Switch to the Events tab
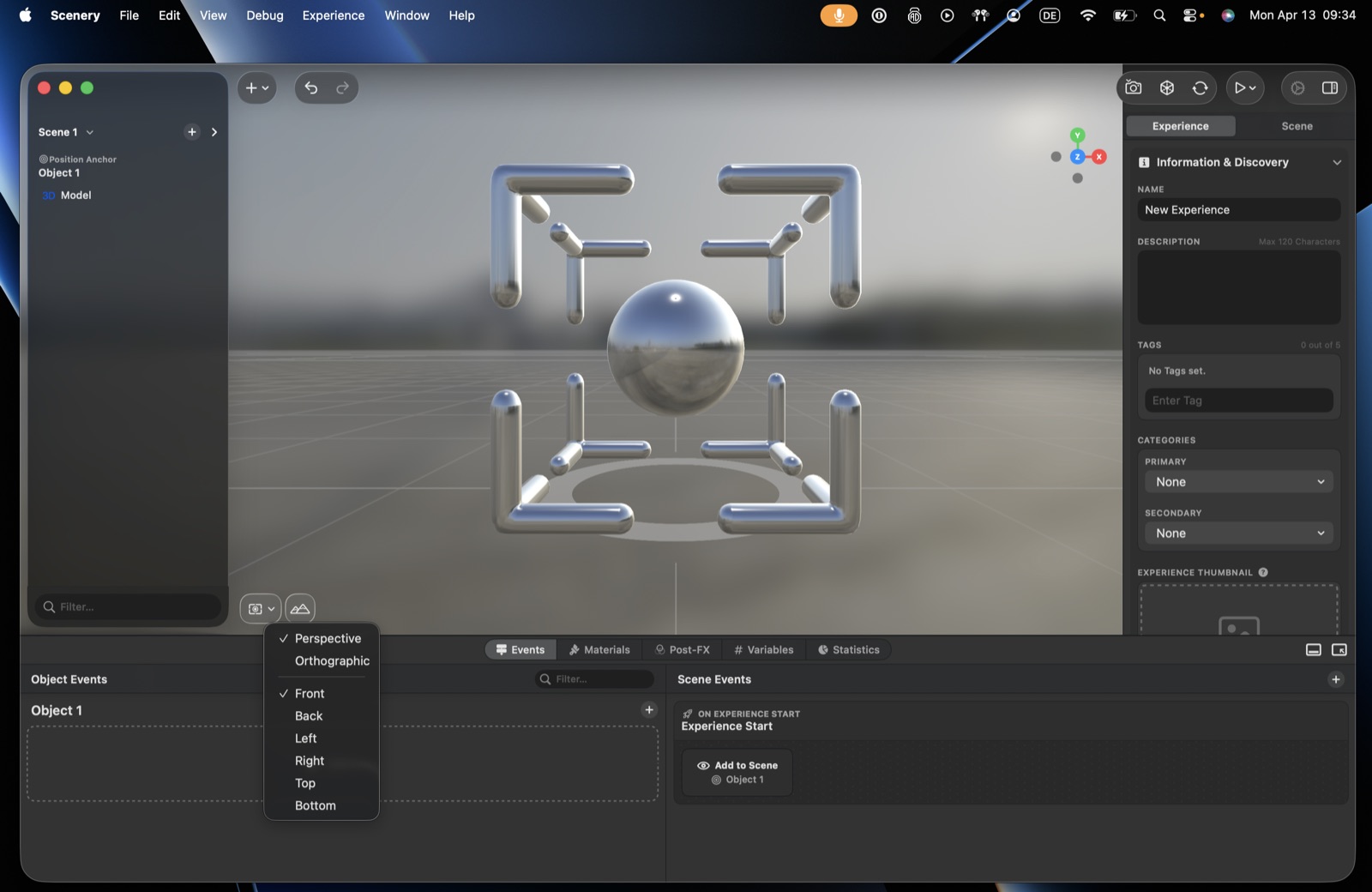The width and height of the screenshot is (1372, 892). pyautogui.click(x=521, y=649)
